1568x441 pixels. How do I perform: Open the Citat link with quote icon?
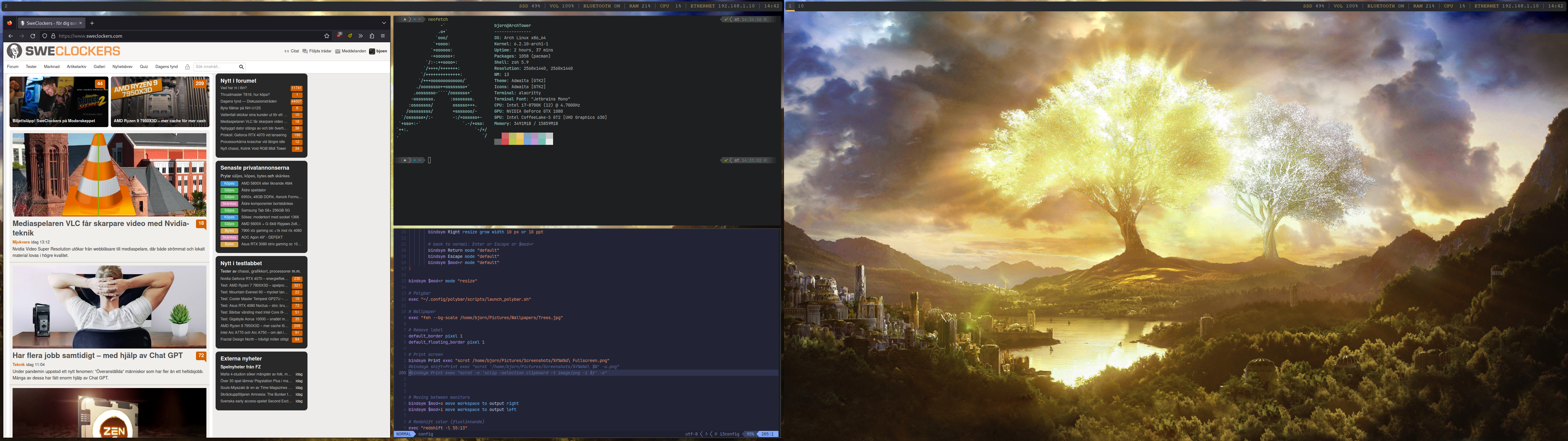coord(292,51)
